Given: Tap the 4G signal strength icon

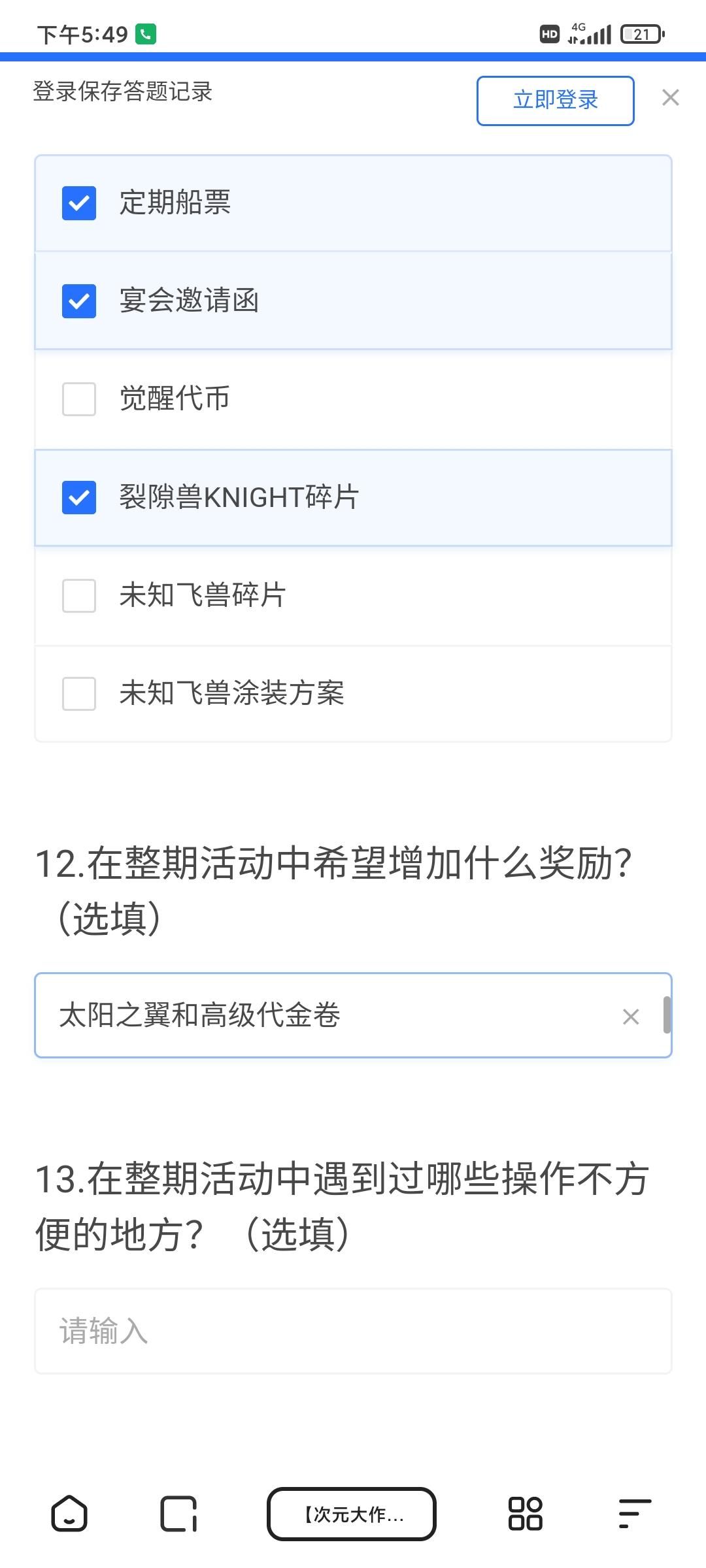Looking at the screenshot, I should (590, 34).
